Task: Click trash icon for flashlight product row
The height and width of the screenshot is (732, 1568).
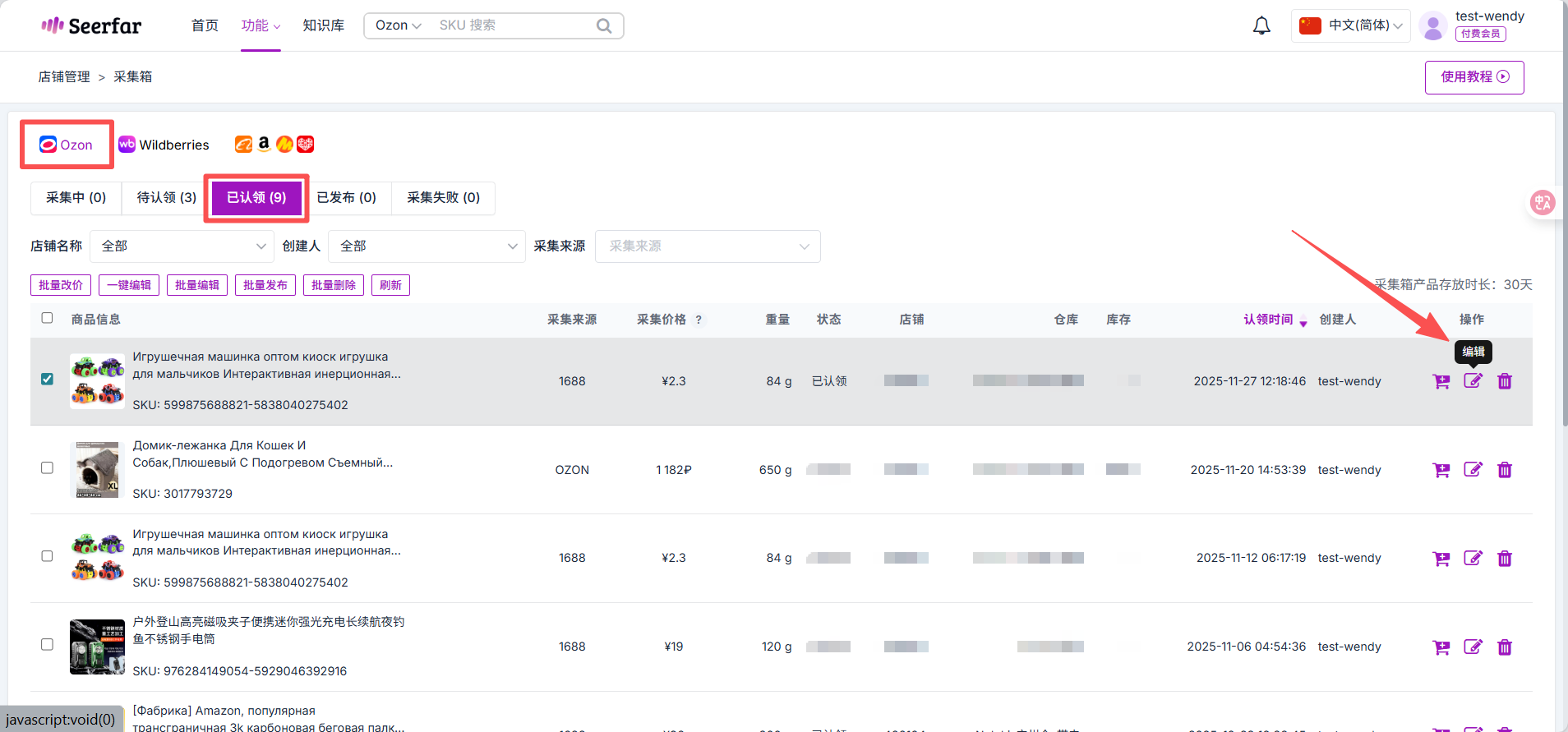Action: tap(1505, 647)
